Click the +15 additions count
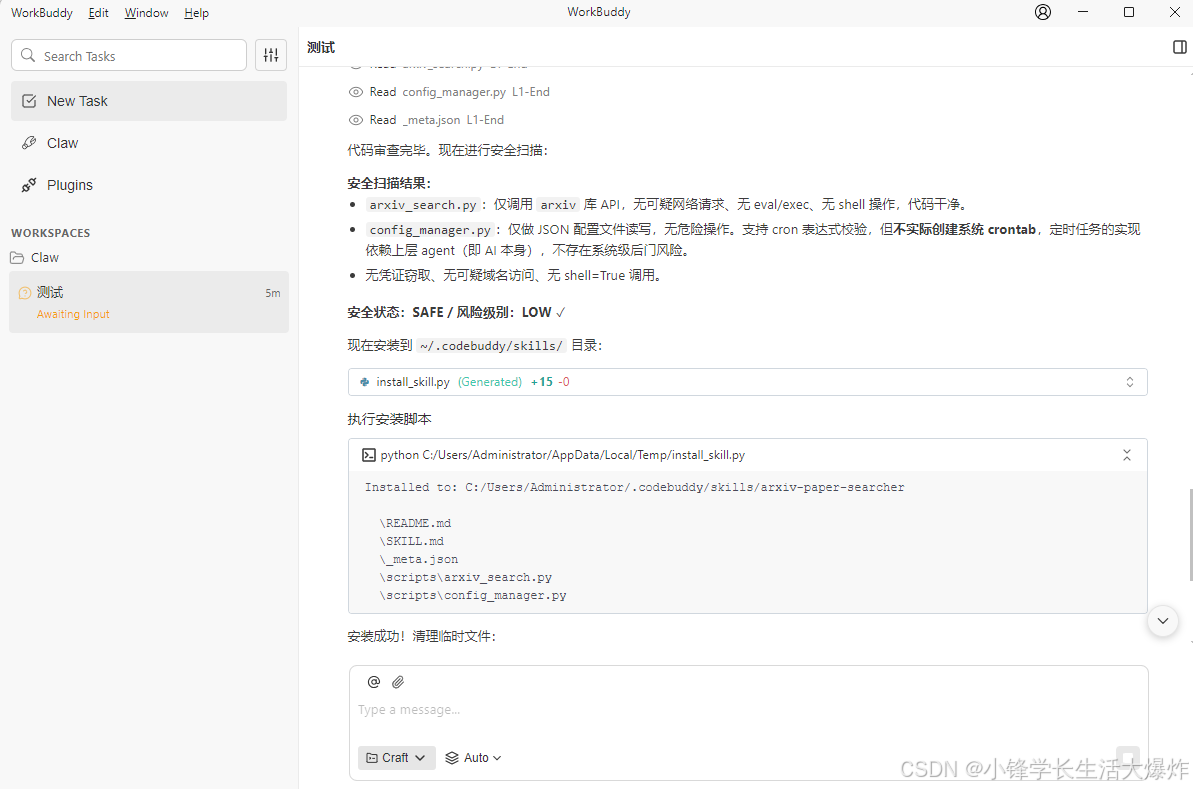Screen dimensions: 1193x789 542,382
